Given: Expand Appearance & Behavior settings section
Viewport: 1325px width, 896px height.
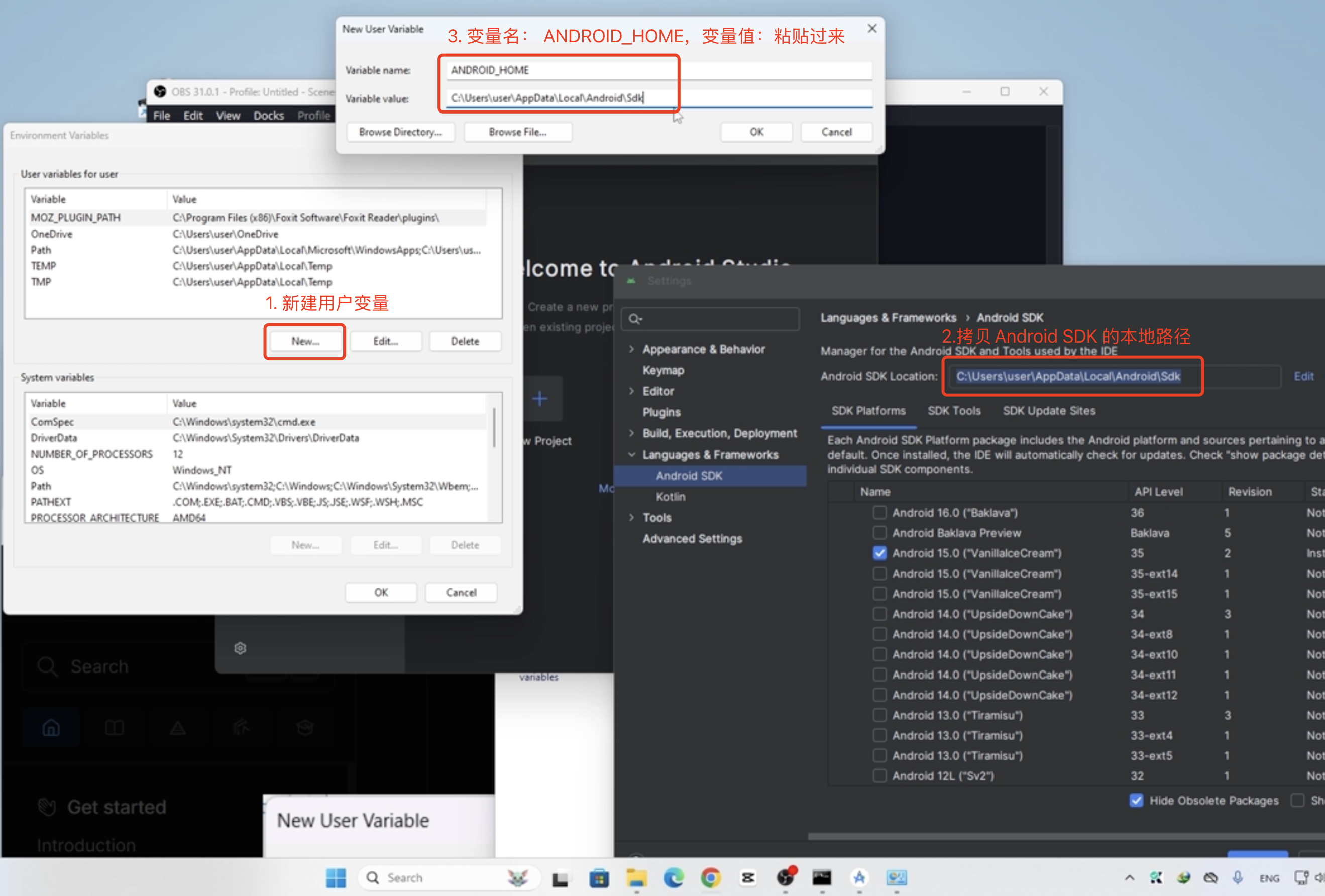Looking at the screenshot, I should click(x=631, y=349).
